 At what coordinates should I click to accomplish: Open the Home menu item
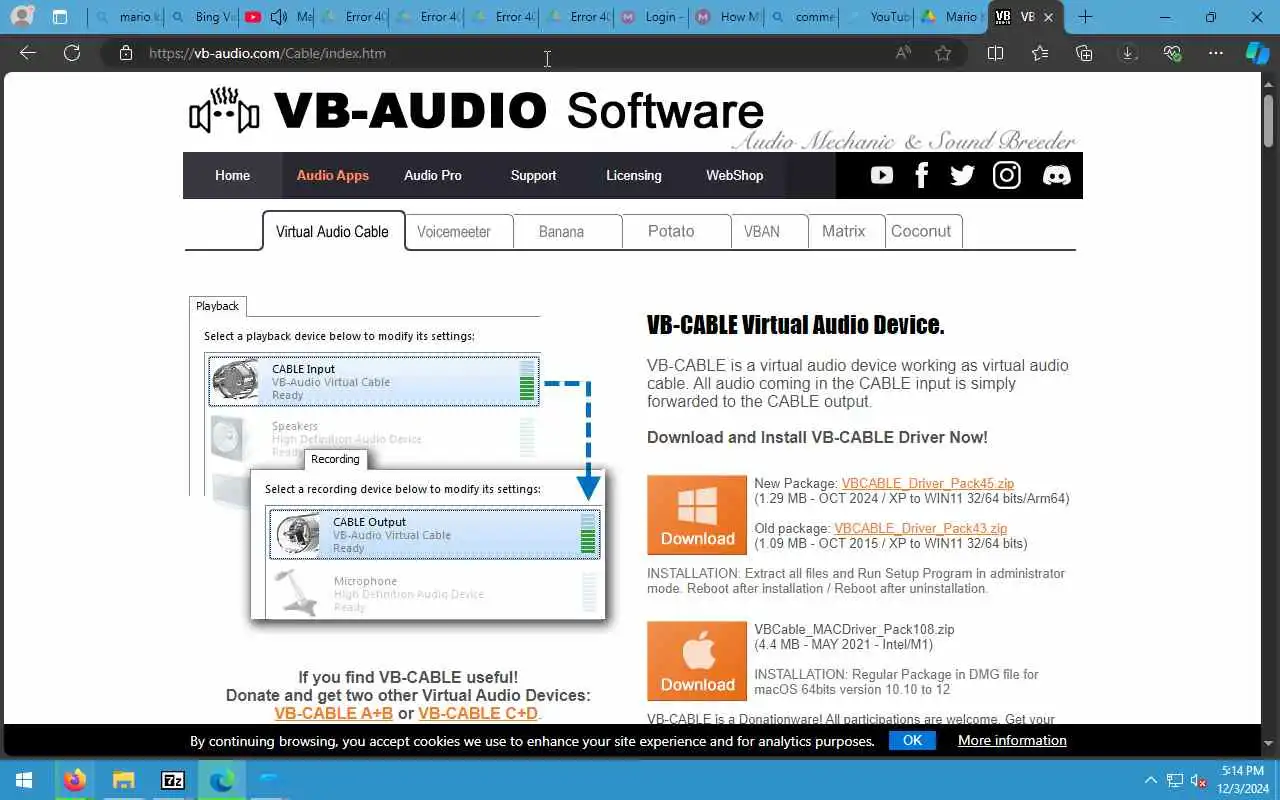232,175
